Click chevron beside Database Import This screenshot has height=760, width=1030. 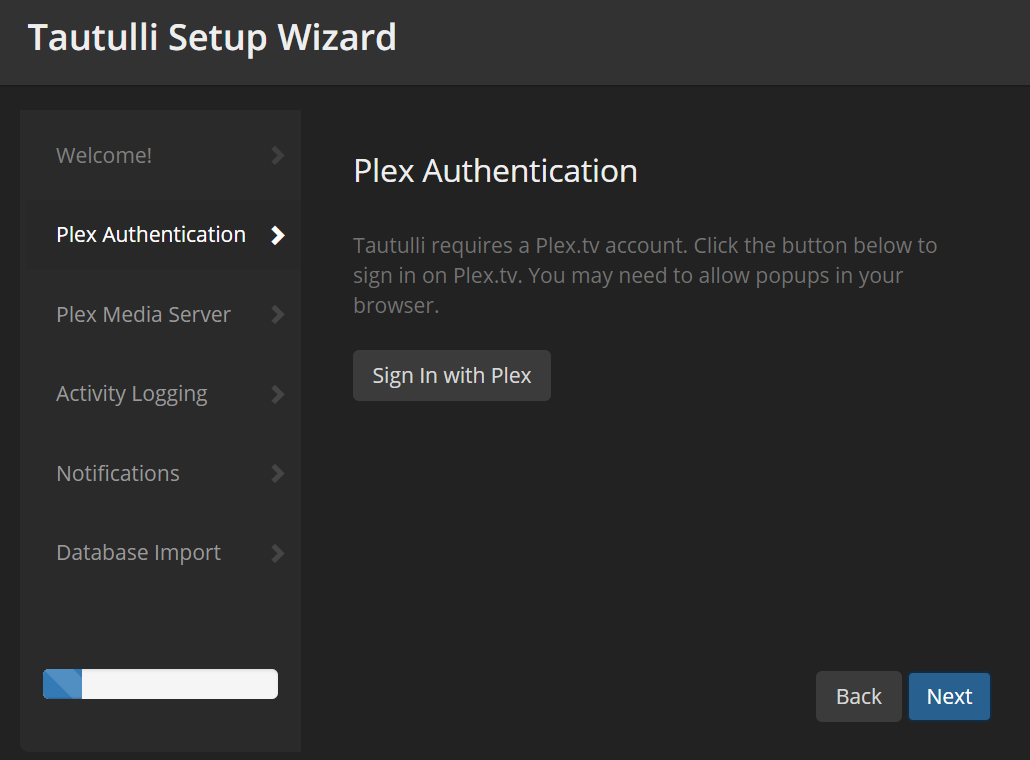[x=278, y=553]
